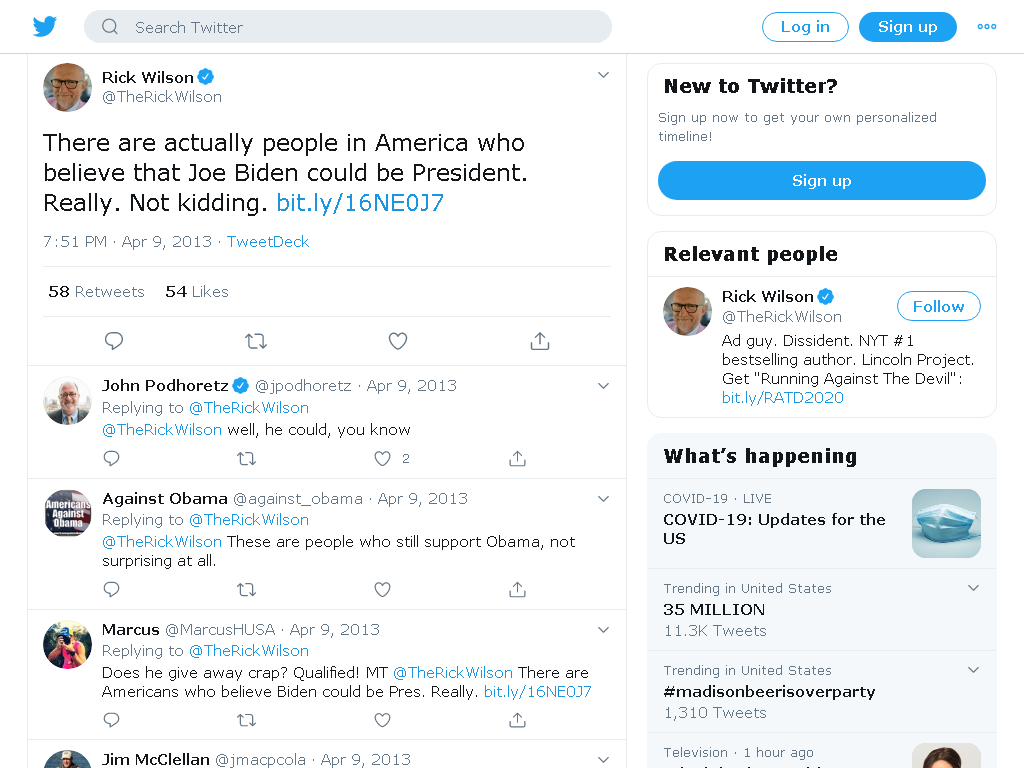Expand options for 35 MILLION trend
The width and height of the screenshot is (1024, 768).
pos(973,588)
